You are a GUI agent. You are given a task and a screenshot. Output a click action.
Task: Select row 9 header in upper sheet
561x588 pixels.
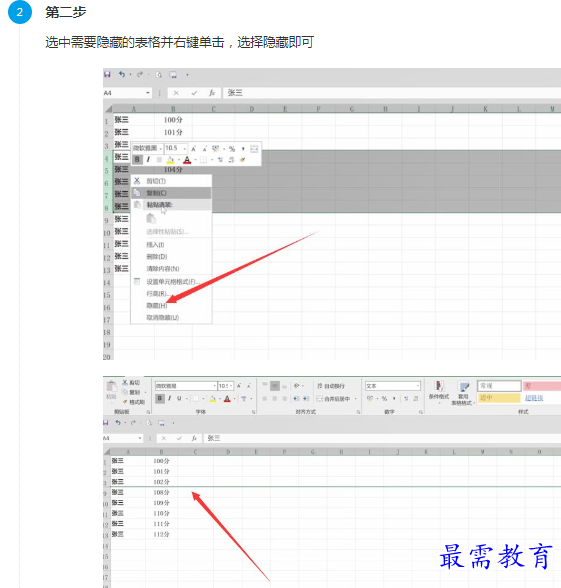tap(107, 220)
